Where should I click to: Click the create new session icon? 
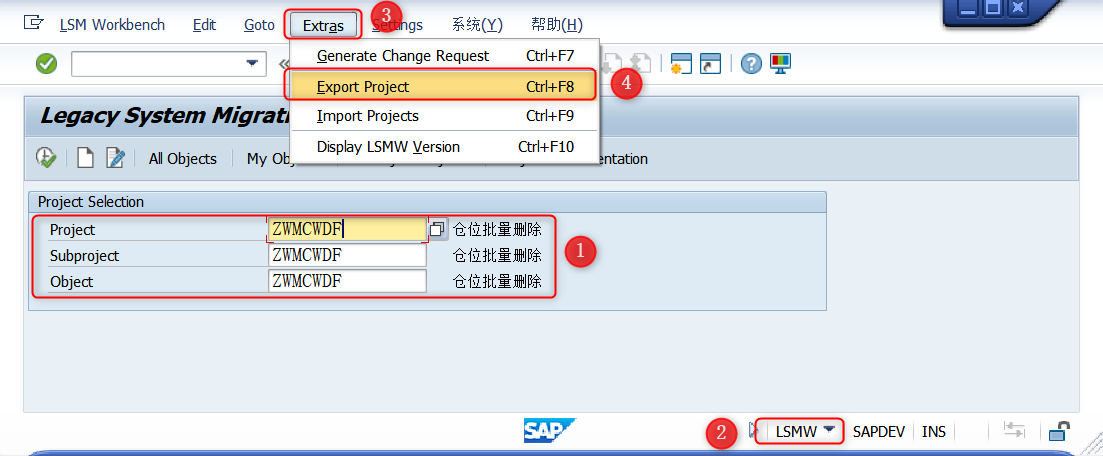click(x=681, y=63)
